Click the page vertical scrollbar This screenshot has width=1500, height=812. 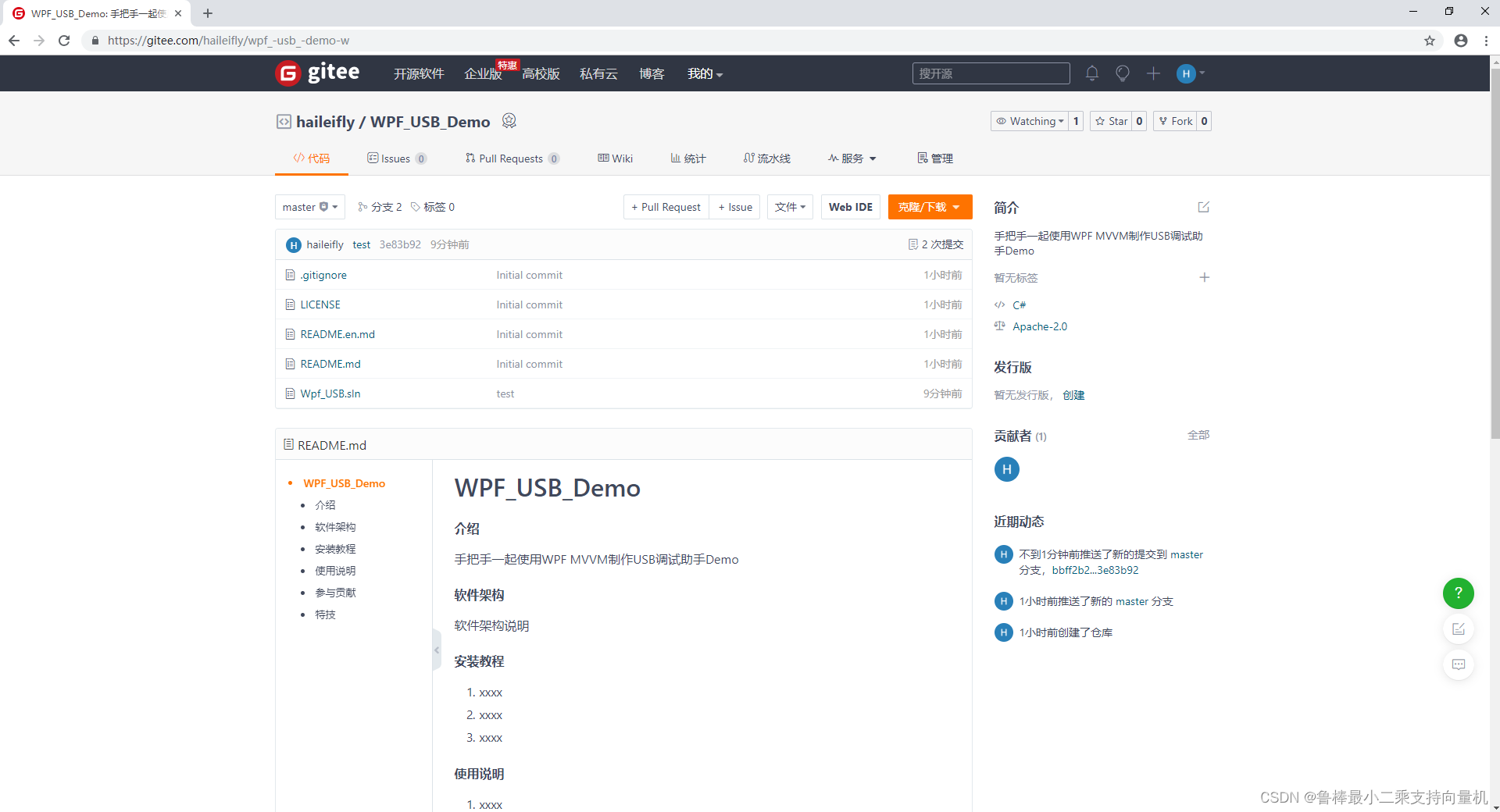(x=1495, y=254)
